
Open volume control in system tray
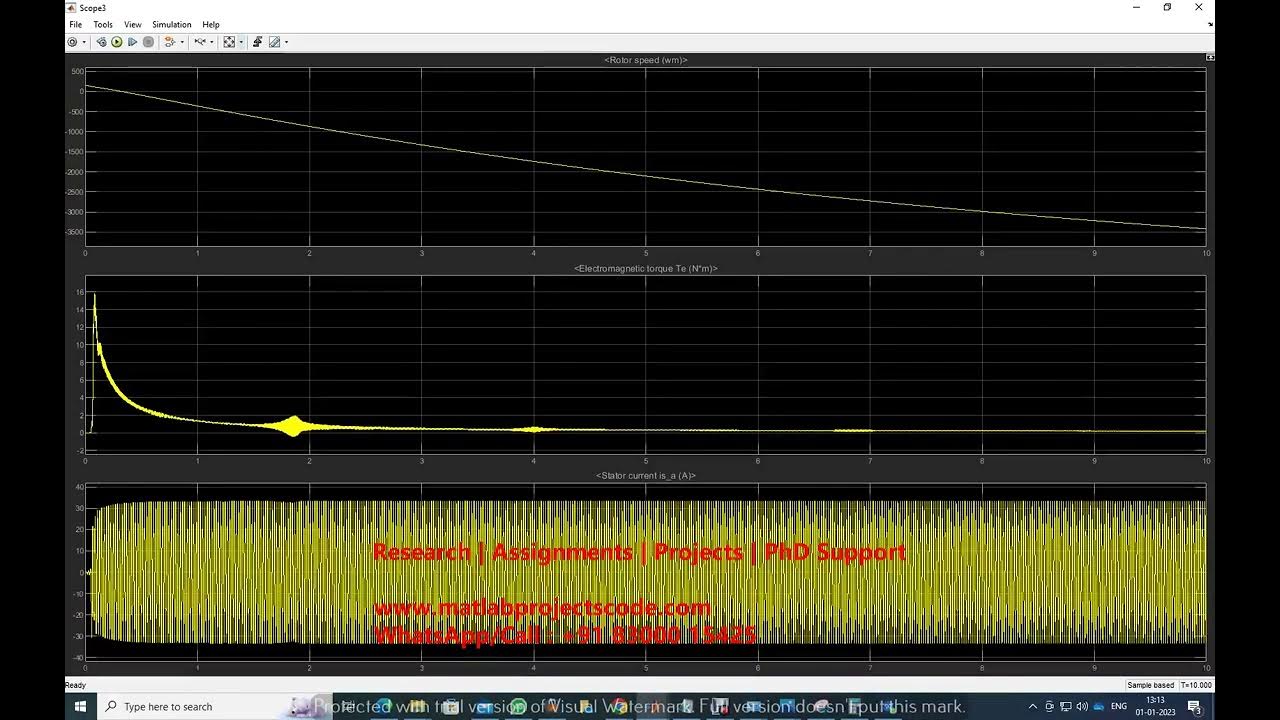click(1082, 706)
